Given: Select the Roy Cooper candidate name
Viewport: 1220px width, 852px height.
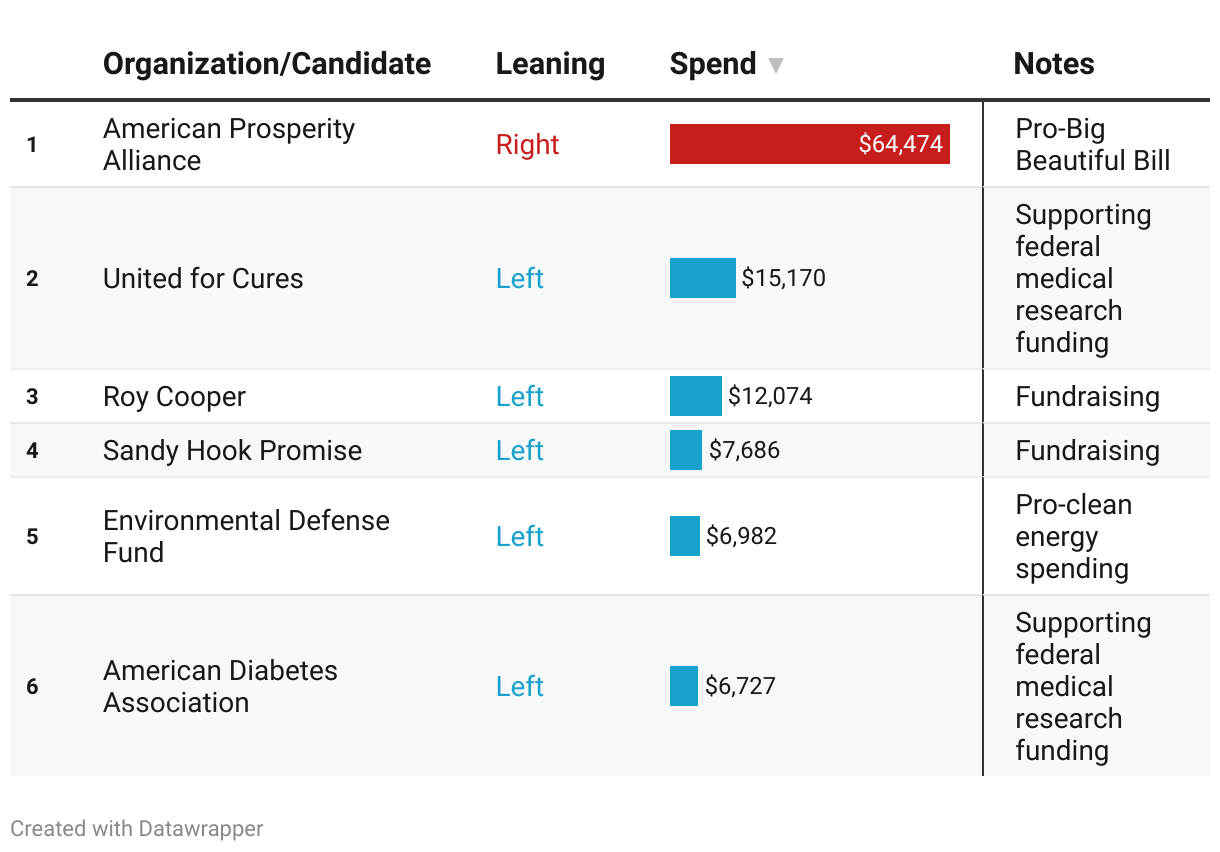Looking at the screenshot, I should point(174,397).
